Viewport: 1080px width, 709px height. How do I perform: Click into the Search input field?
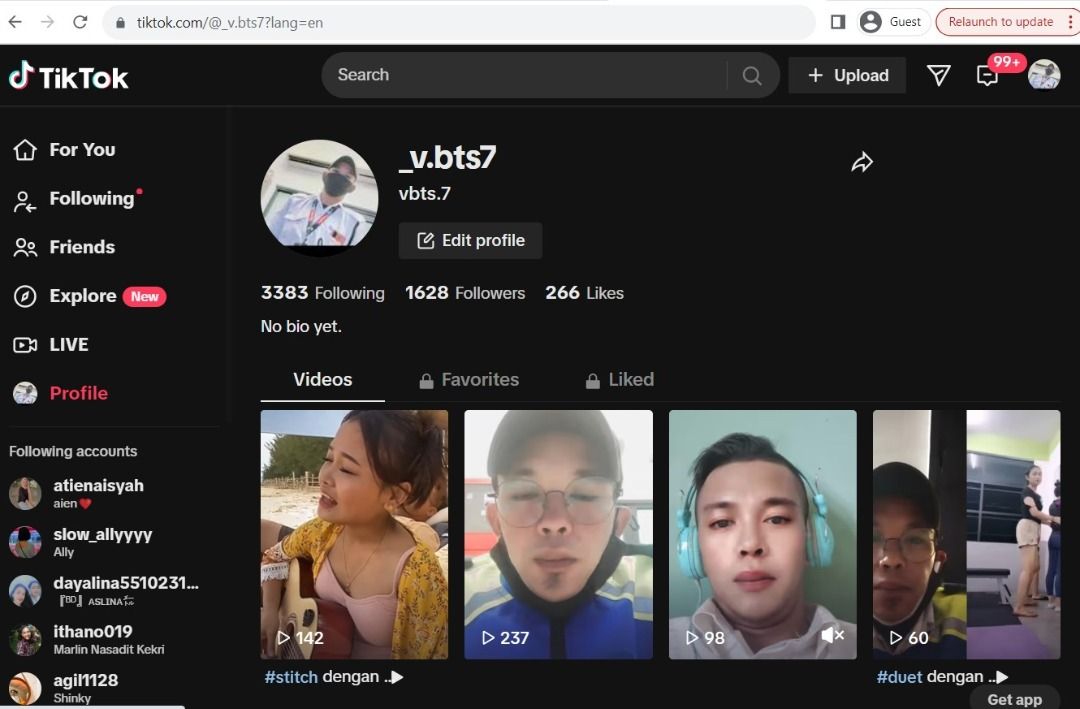(525, 75)
